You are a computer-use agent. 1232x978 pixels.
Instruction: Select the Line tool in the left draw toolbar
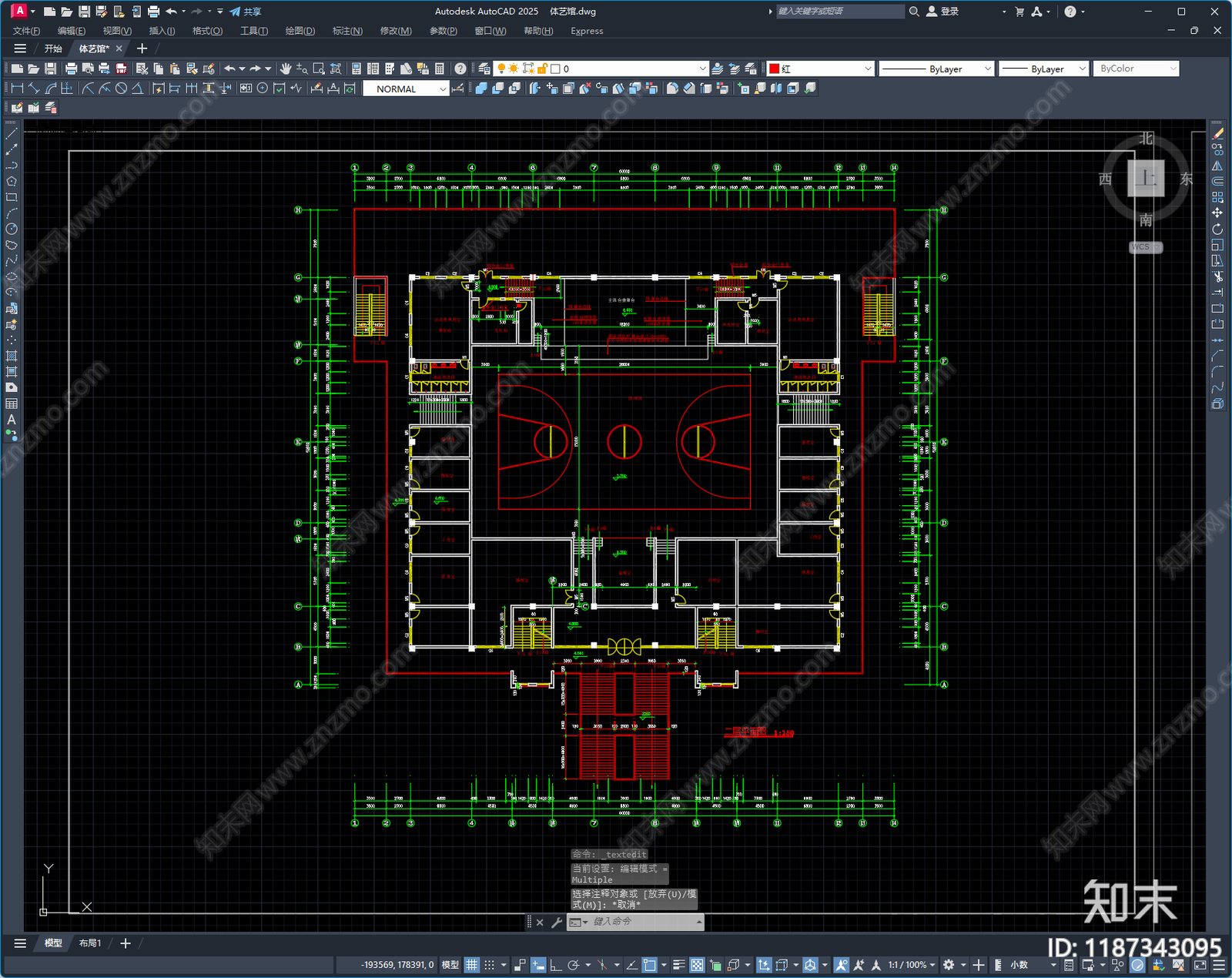[12, 133]
